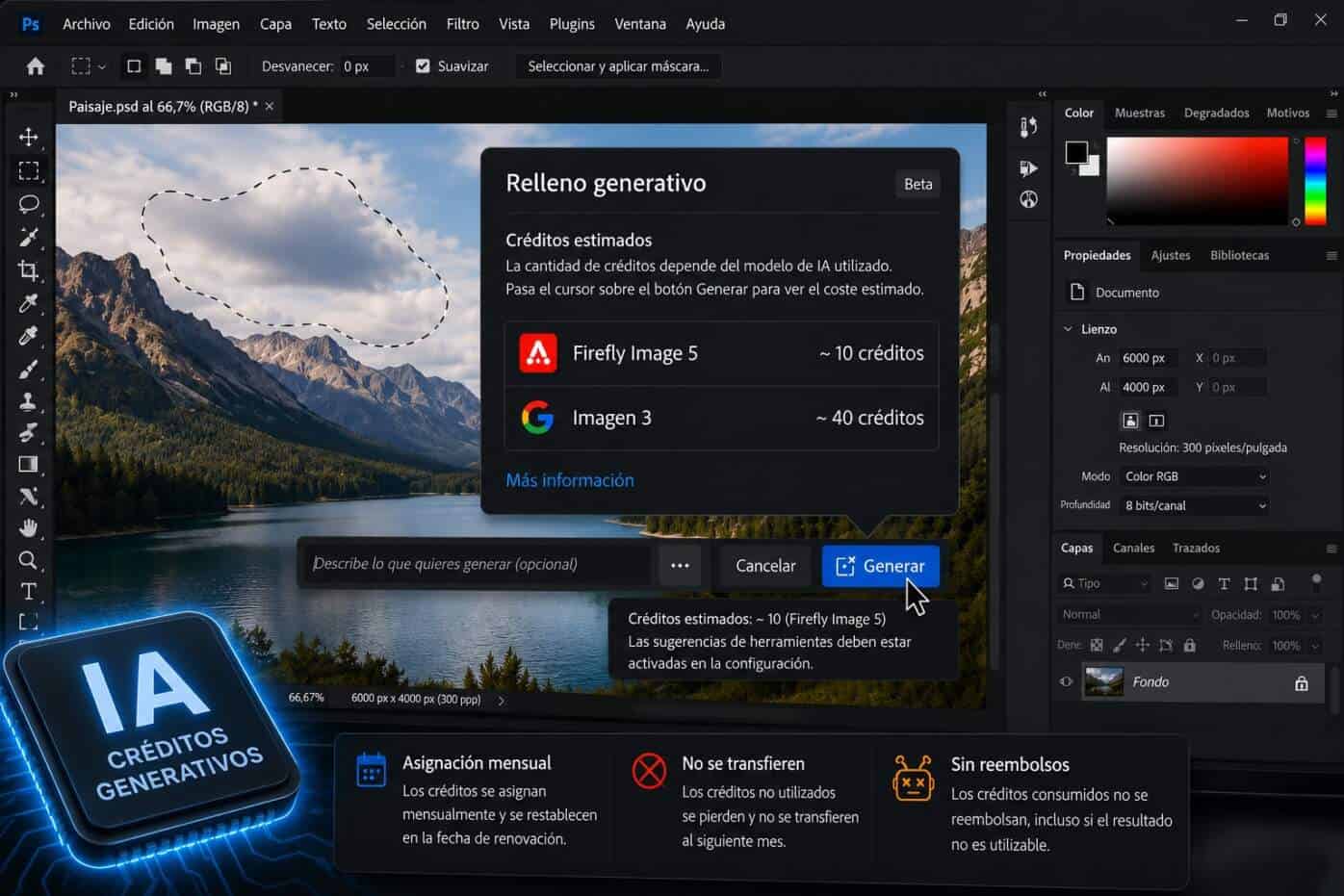Image resolution: width=1344 pixels, height=896 pixels.
Task: Click the Generar button
Action: pos(880,566)
